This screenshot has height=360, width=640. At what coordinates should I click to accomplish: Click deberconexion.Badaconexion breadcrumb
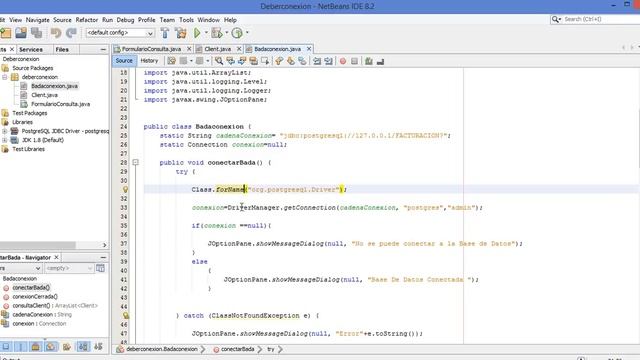(162, 349)
